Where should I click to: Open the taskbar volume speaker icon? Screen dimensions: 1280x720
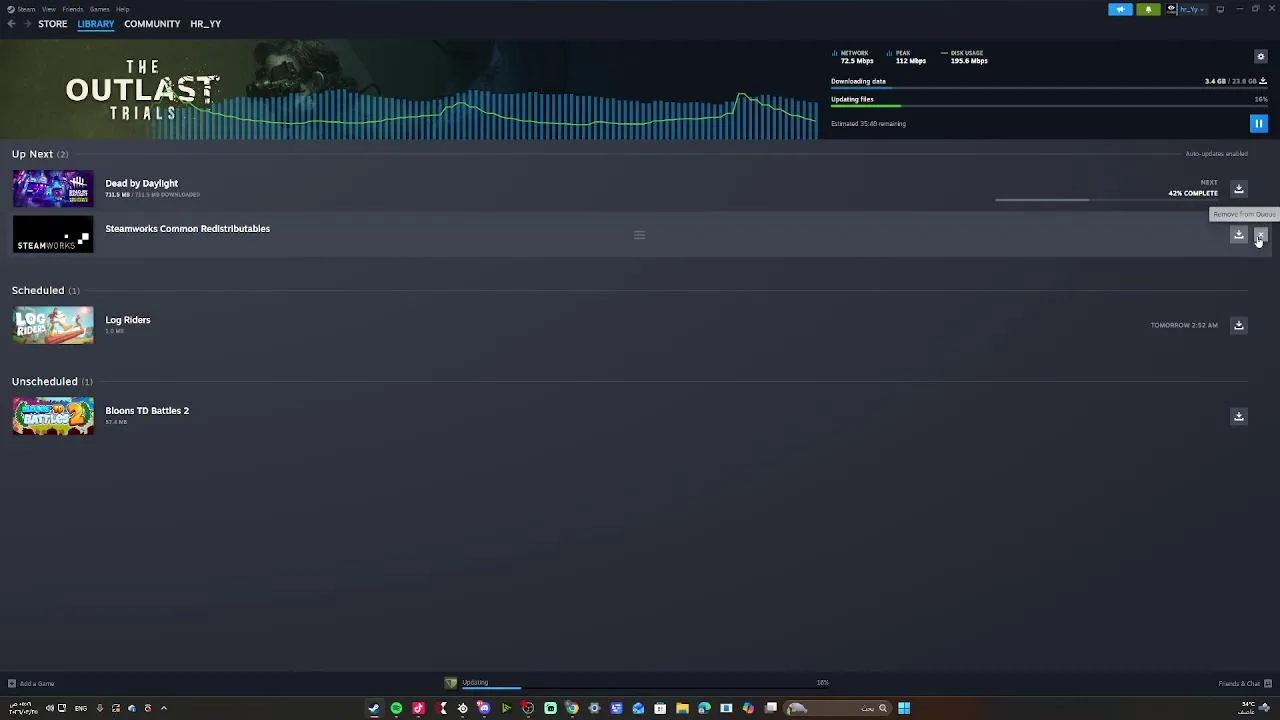point(49,708)
